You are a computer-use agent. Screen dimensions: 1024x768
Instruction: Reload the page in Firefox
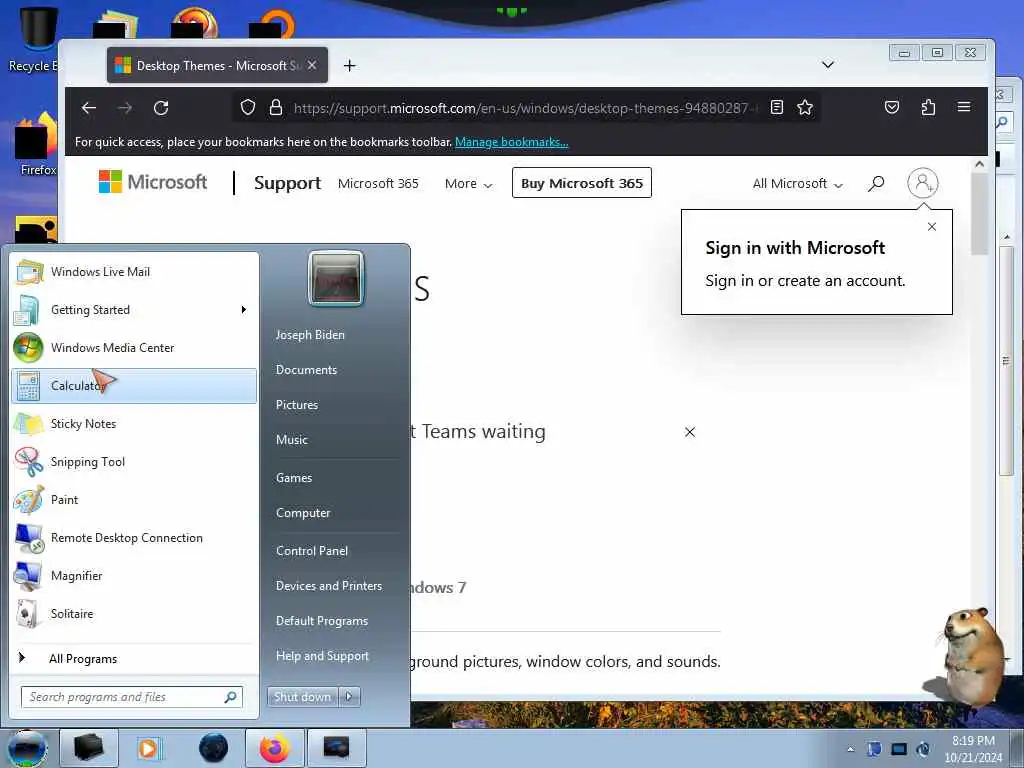tap(161, 108)
